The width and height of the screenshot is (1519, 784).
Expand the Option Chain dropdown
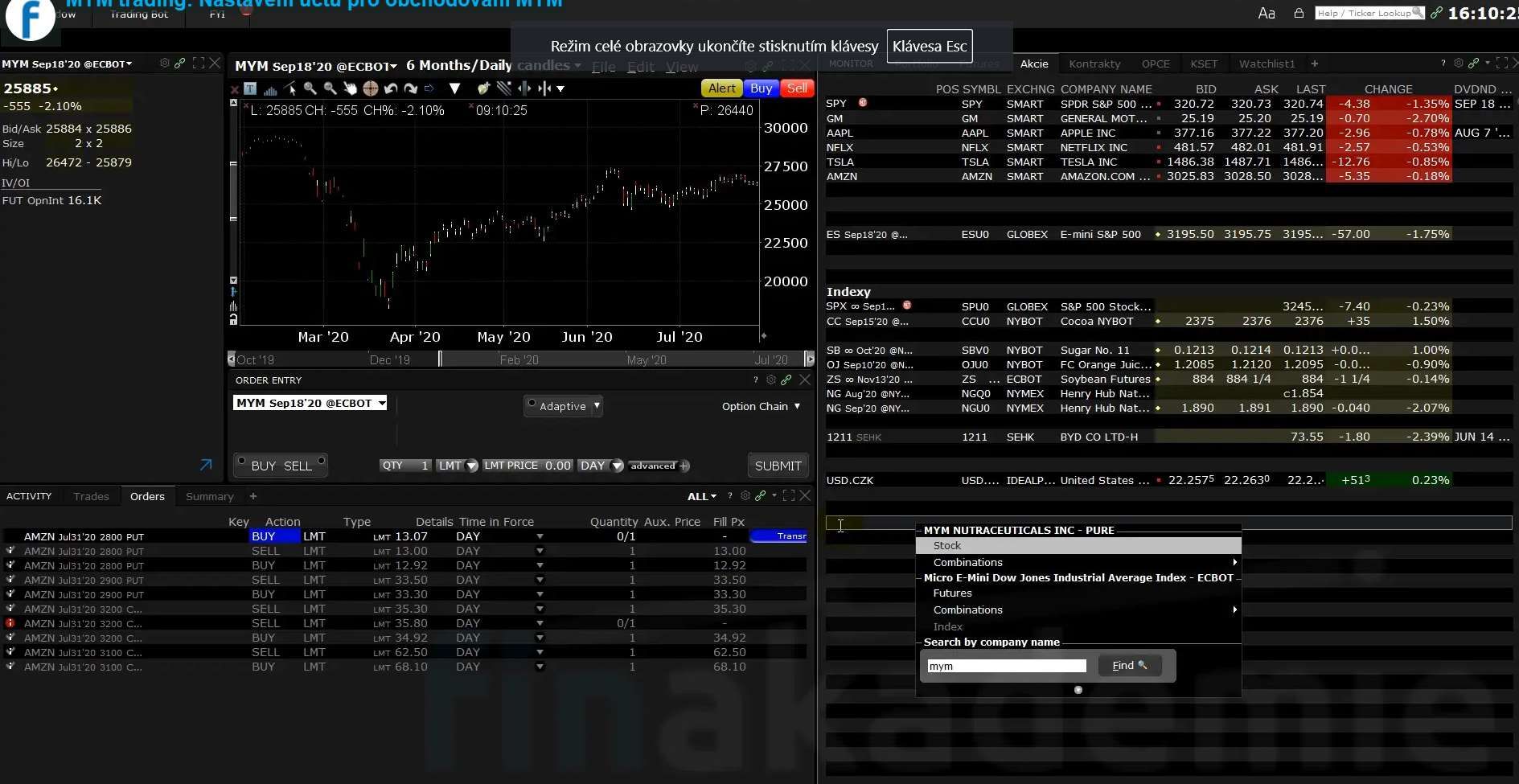coord(797,406)
